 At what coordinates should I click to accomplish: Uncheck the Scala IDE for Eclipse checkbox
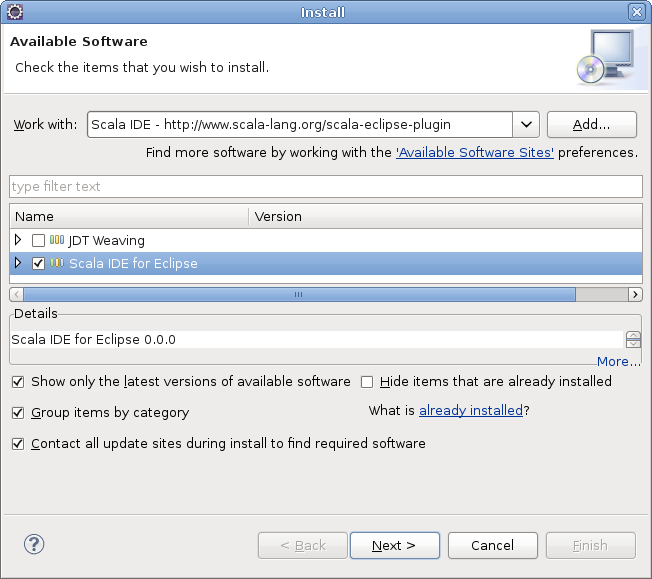[x=38, y=263]
